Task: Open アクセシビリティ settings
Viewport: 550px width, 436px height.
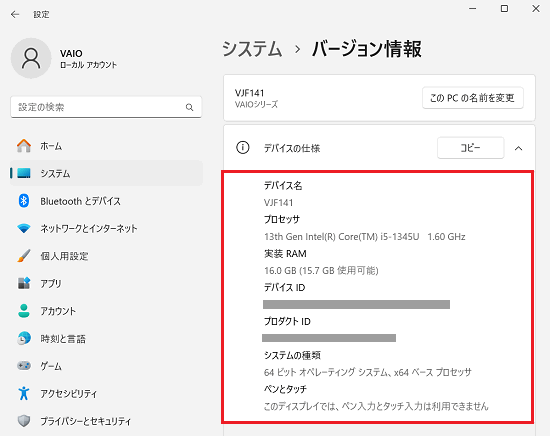Action: 106,393
